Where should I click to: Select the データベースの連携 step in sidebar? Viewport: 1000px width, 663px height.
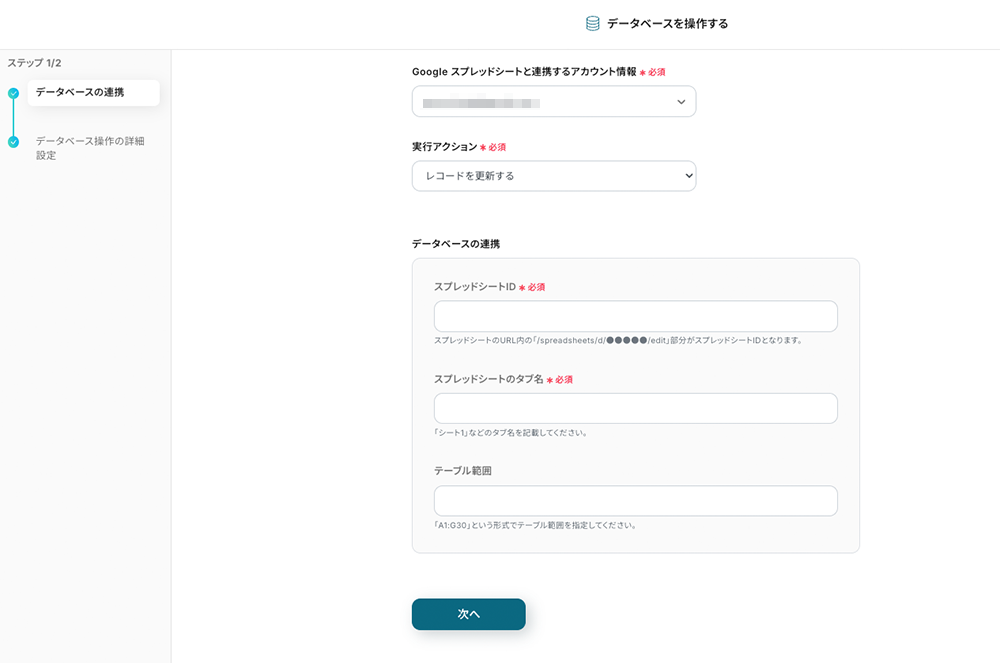[80, 93]
